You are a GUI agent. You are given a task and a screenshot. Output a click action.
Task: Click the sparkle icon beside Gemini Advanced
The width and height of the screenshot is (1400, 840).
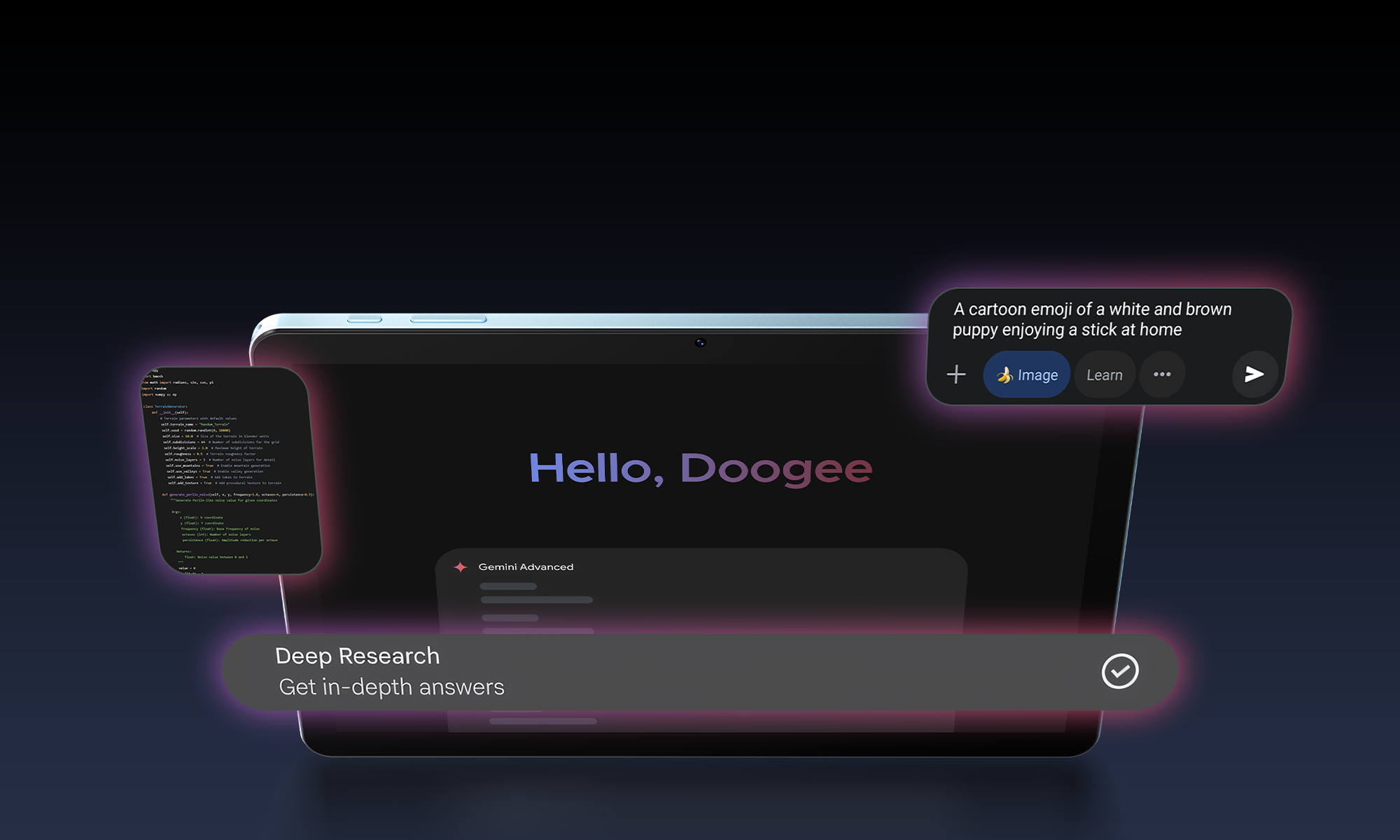pyautogui.click(x=460, y=567)
